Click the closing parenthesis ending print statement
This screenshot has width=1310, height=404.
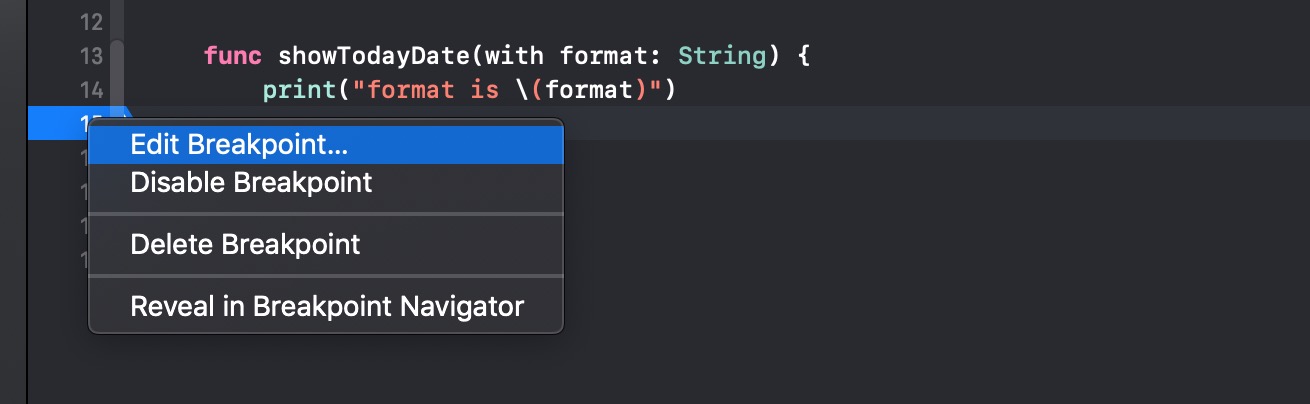(x=672, y=91)
